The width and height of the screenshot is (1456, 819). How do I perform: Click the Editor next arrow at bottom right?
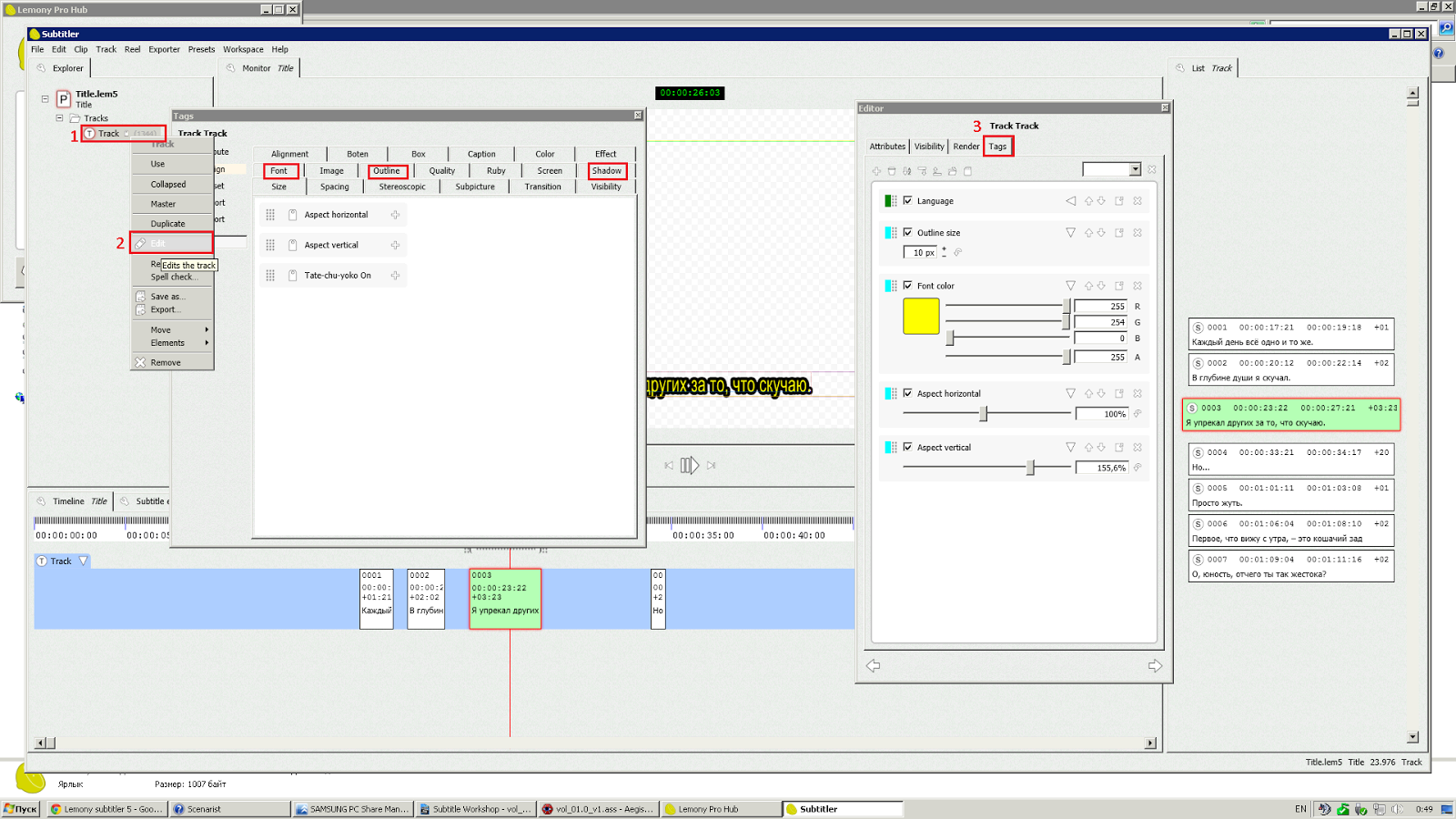coord(1155,666)
